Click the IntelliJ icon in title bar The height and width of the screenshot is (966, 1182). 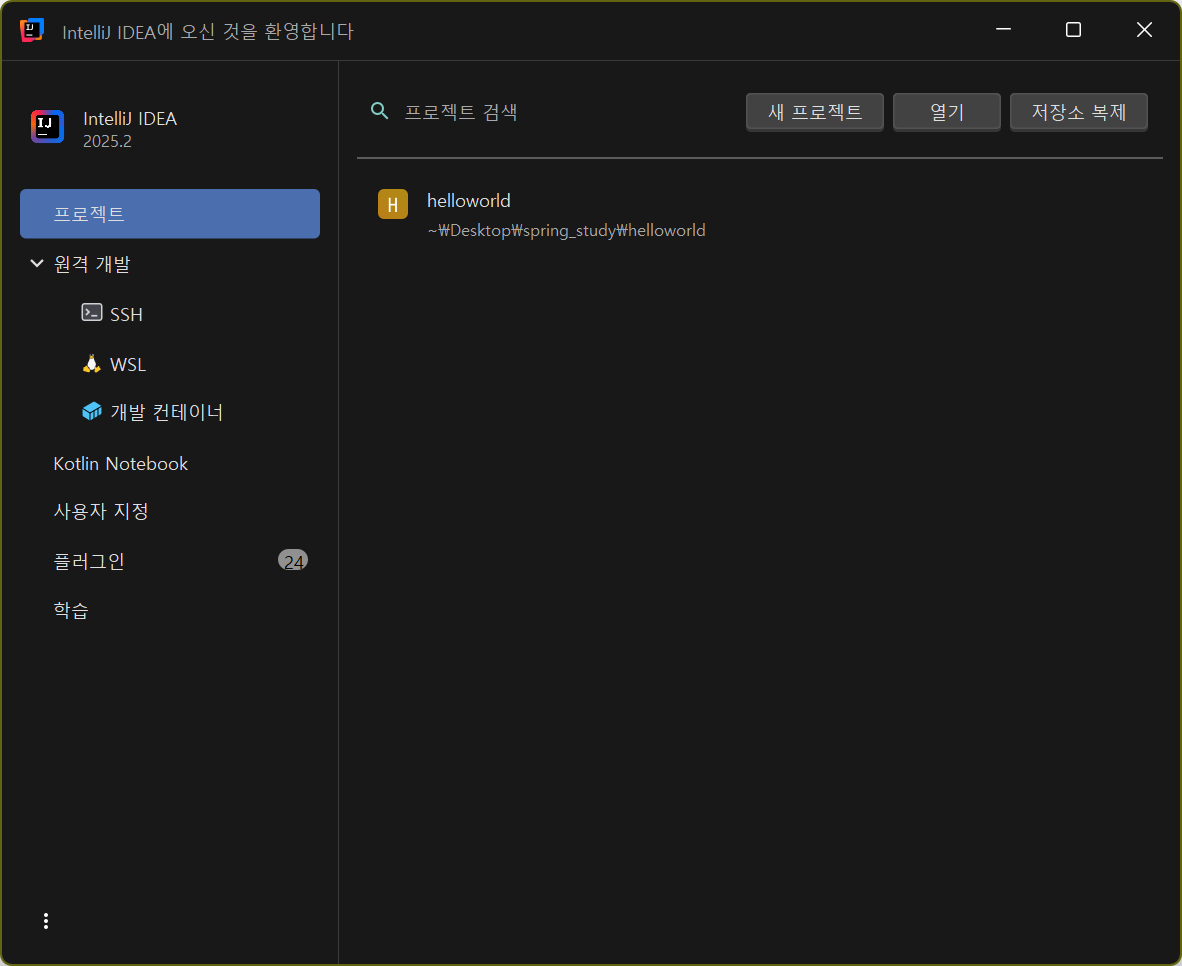coord(32,30)
